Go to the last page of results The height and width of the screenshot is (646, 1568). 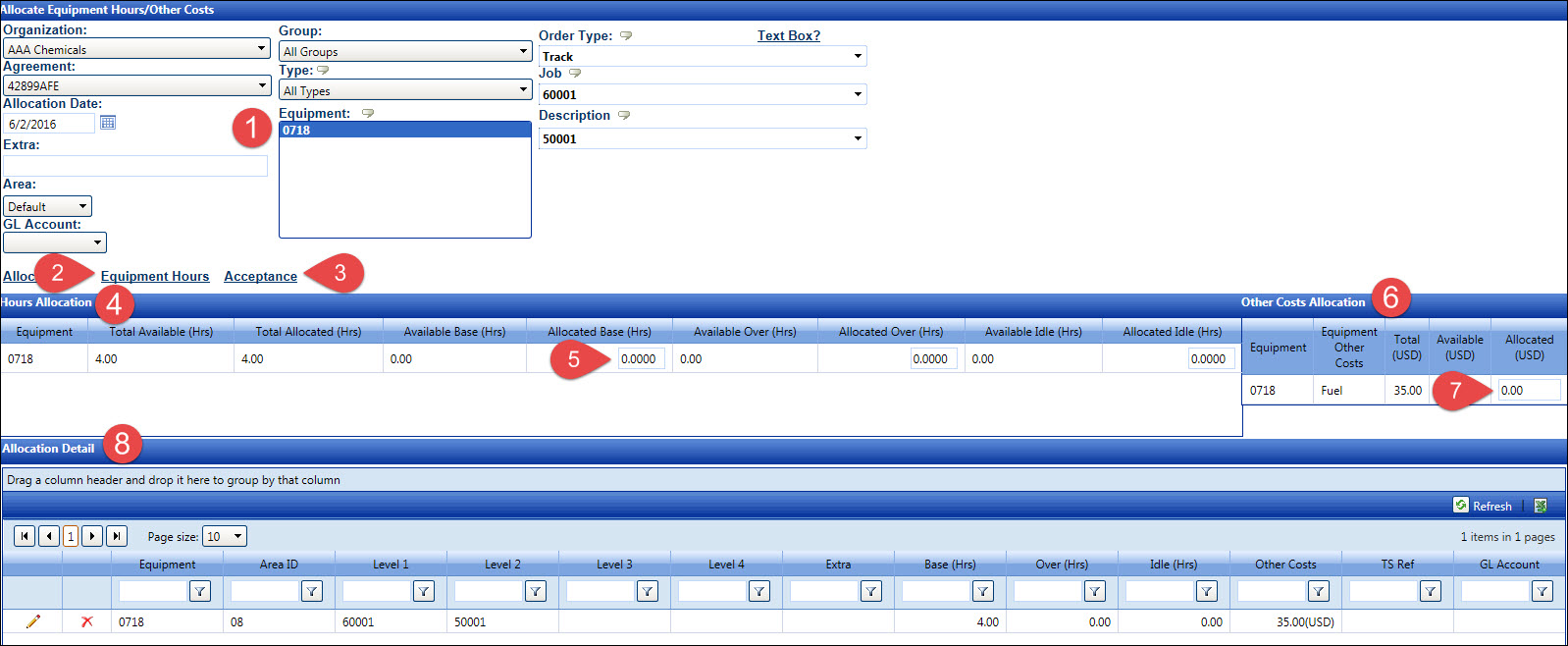pyautogui.click(x=117, y=536)
